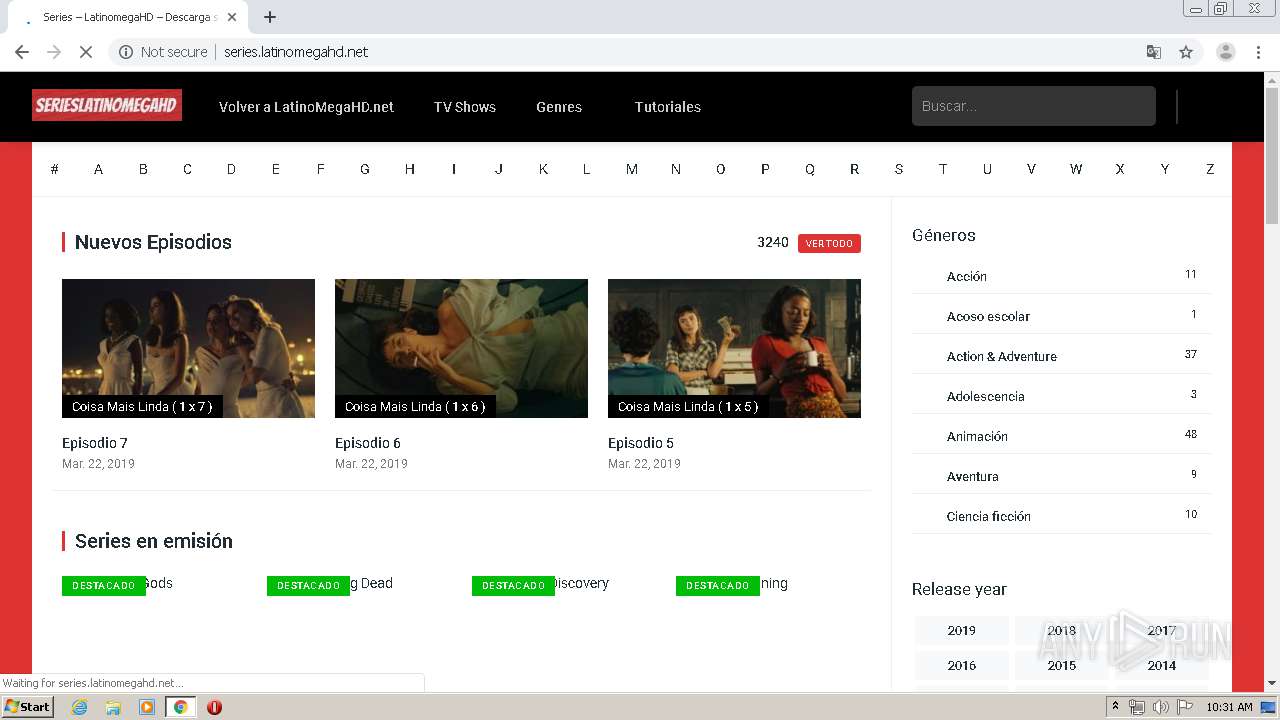Screen dimensions: 1280x720
Task: Launch Internet Explorer from the taskbar
Action: click(x=79, y=707)
